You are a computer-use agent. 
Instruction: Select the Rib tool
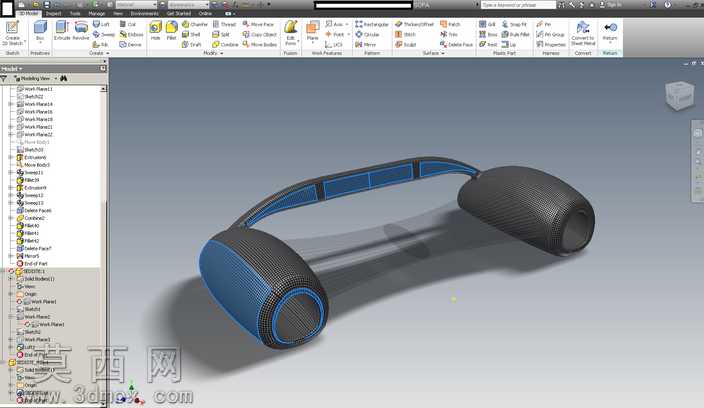point(101,45)
